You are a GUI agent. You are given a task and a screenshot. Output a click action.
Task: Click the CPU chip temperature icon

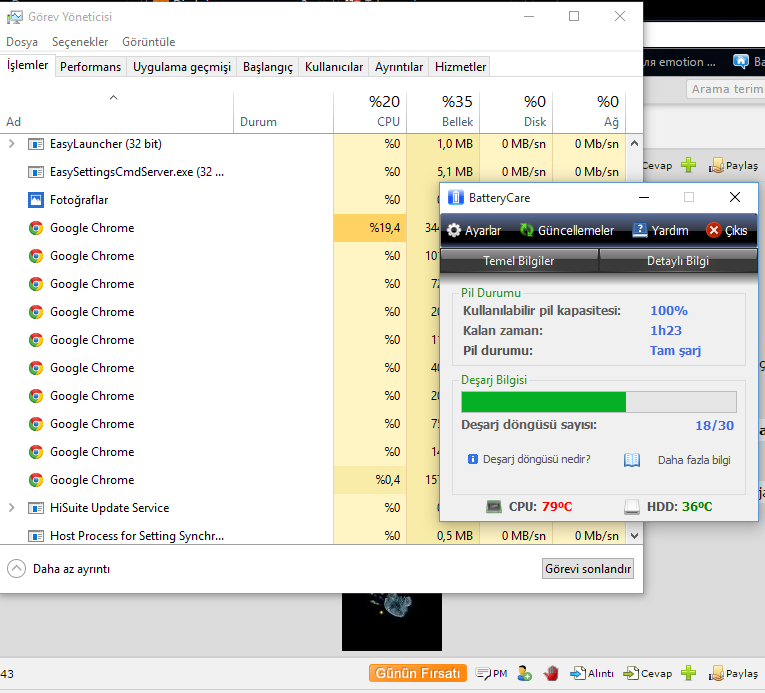pos(494,507)
